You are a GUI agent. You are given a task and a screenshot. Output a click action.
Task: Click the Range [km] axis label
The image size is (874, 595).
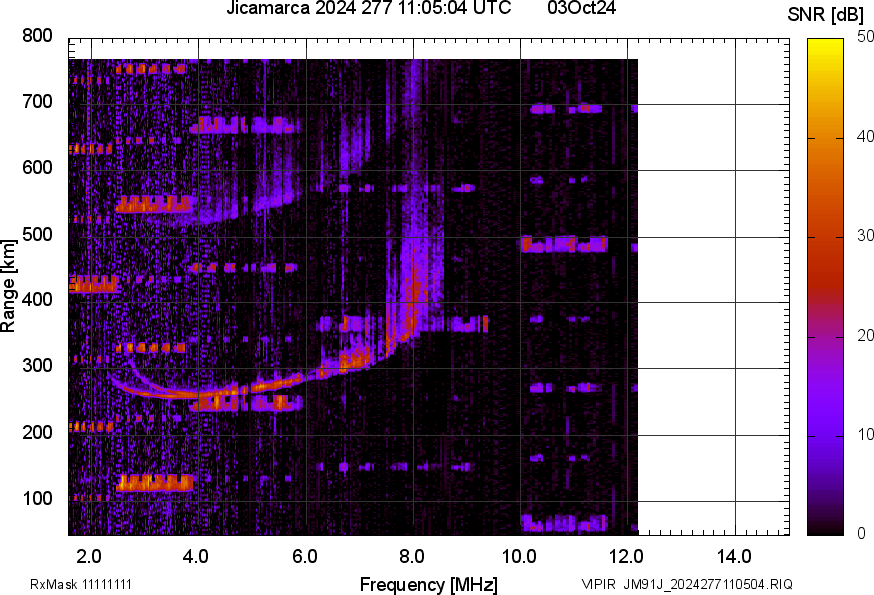point(9,285)
